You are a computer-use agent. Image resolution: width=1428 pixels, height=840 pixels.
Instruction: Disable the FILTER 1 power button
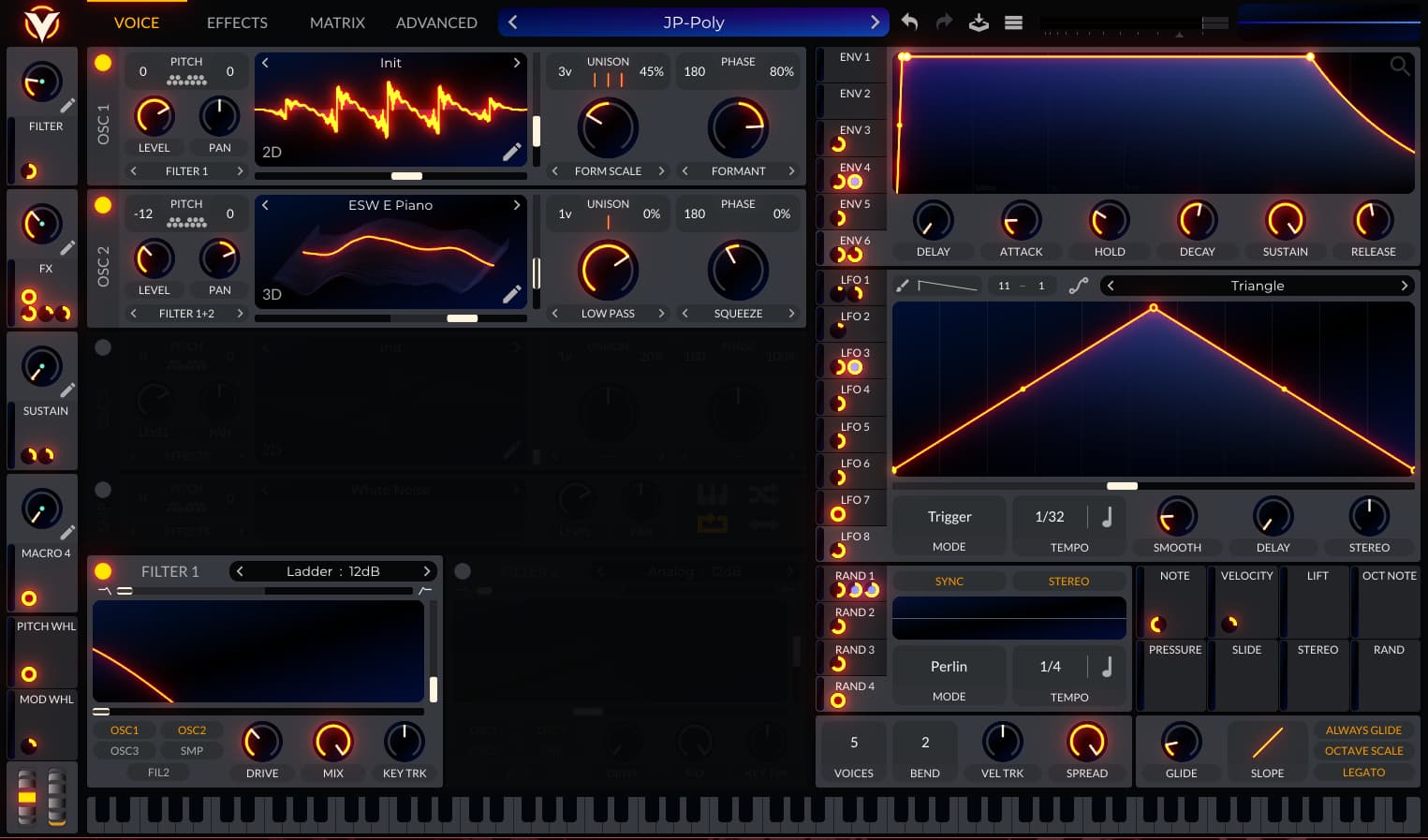pos(103,571)
